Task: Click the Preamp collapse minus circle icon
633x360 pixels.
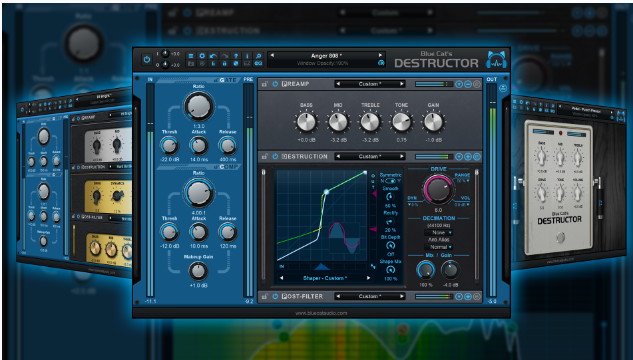Action: pos(468,84)
